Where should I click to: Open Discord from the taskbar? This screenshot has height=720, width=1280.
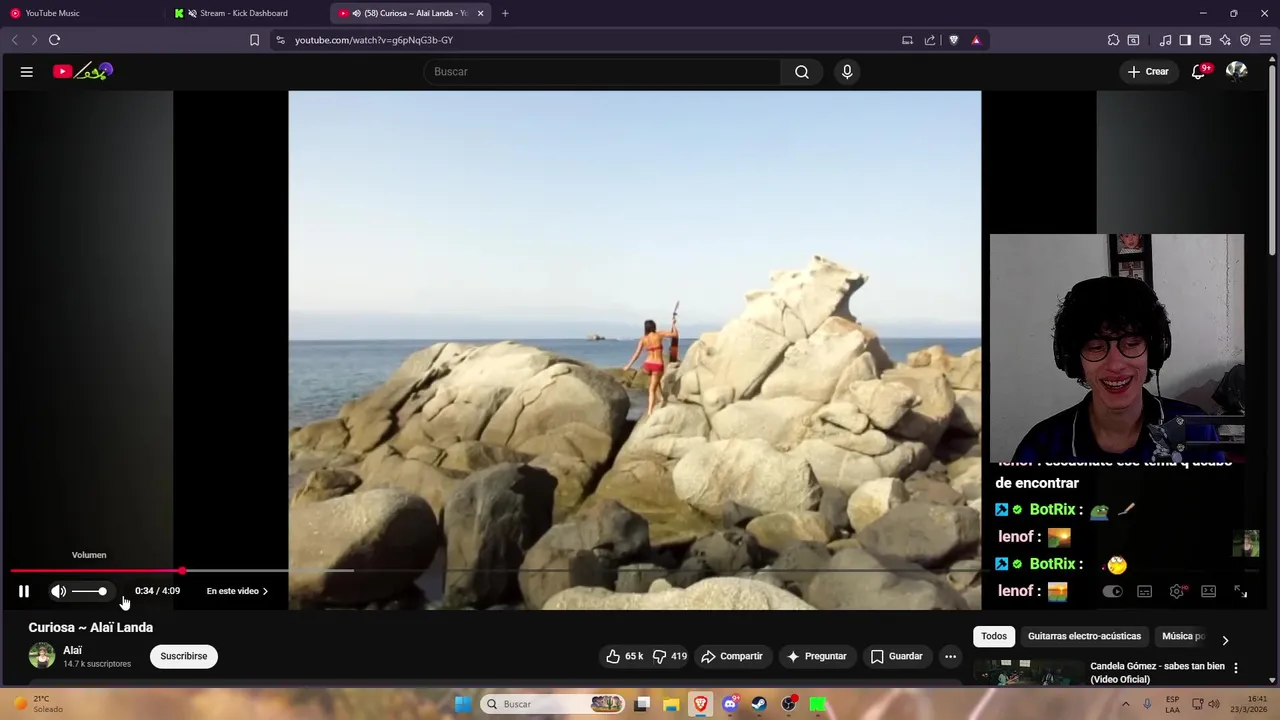[x=730, y=704]
